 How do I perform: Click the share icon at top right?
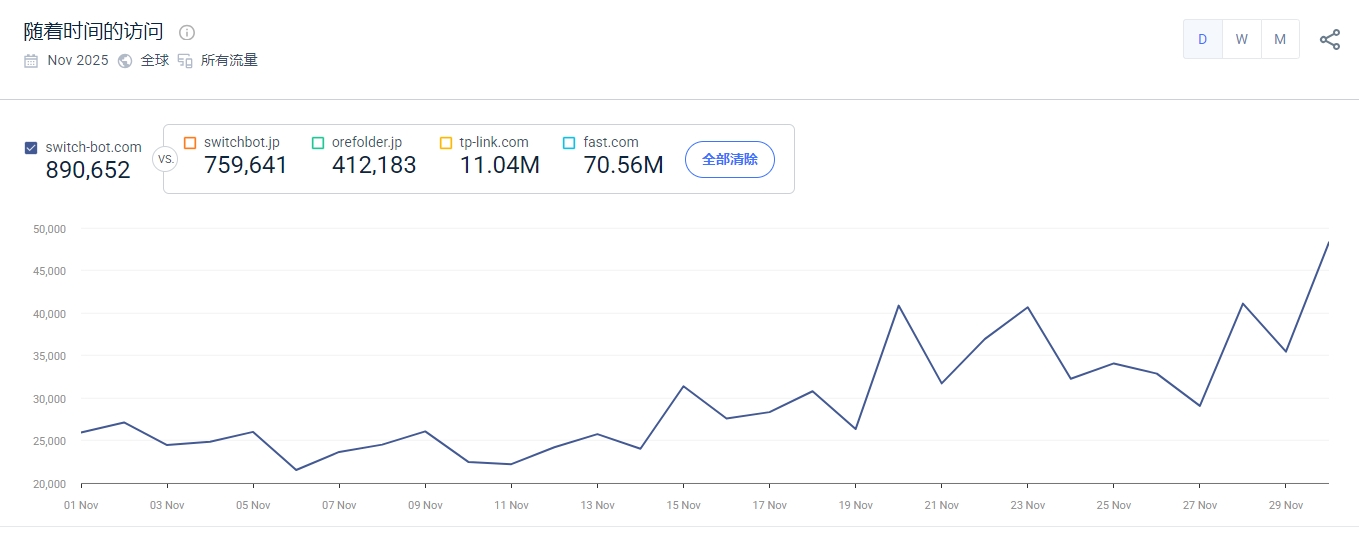click(x=1329, y=40)
